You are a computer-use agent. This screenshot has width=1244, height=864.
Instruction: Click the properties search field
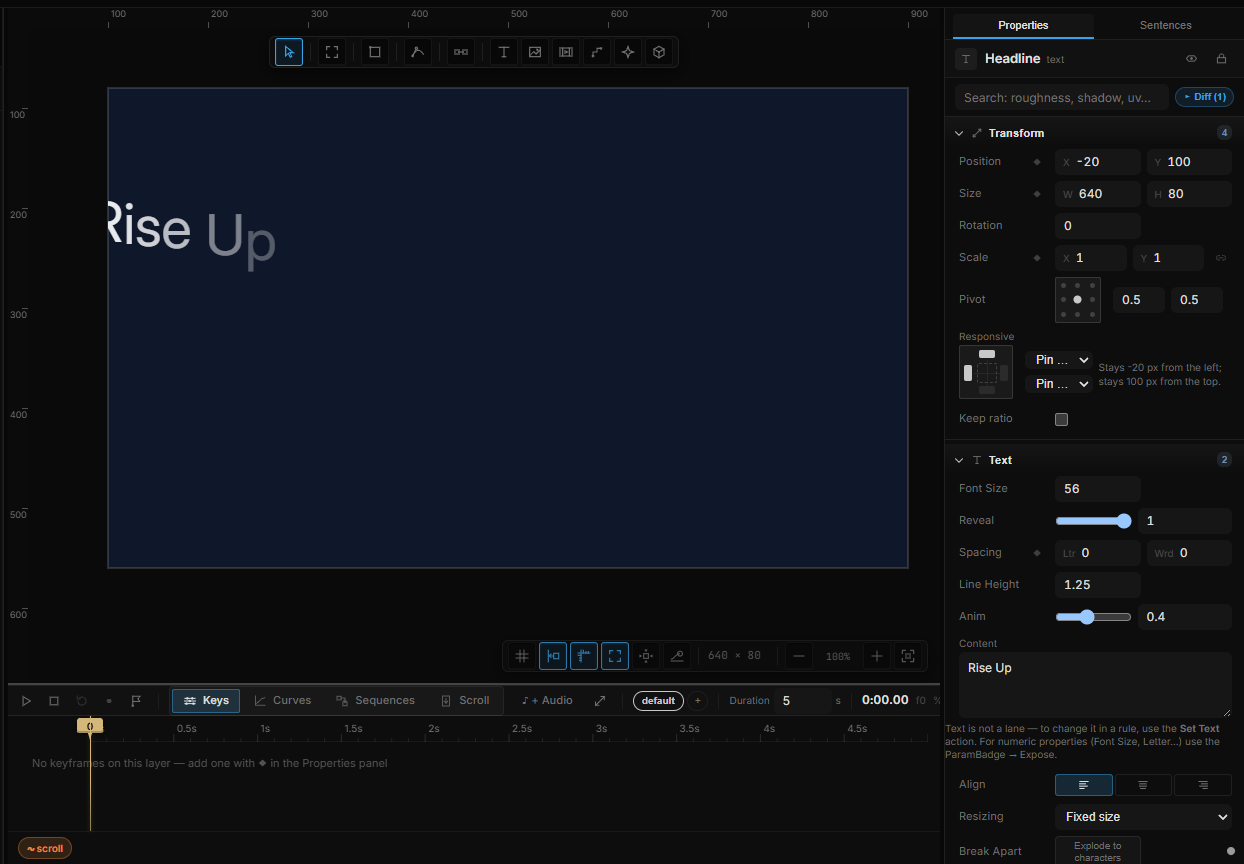click(x=1061, y=97)
